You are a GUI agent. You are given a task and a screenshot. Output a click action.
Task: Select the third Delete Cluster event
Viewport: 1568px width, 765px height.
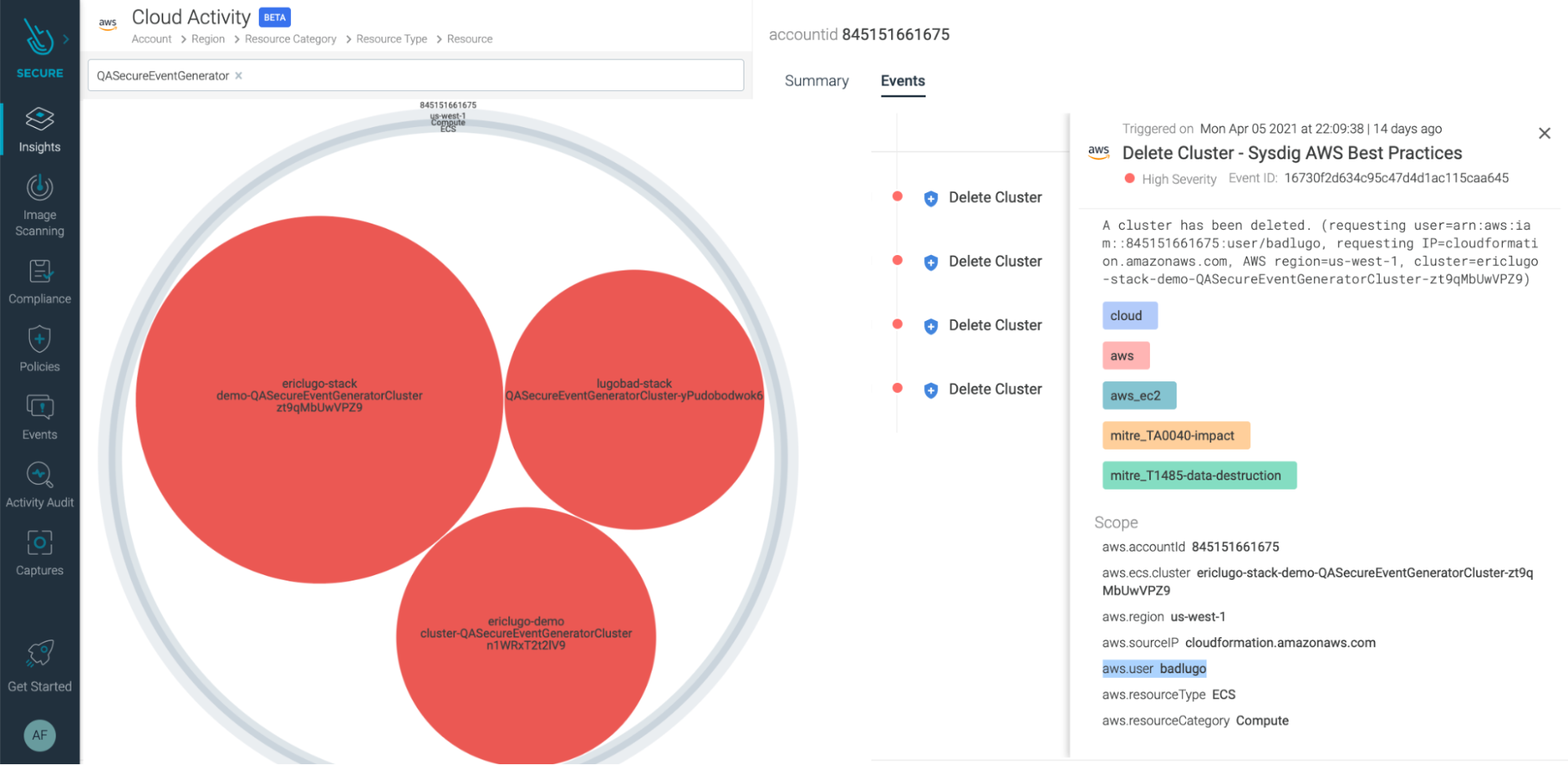tap(995, 325)
